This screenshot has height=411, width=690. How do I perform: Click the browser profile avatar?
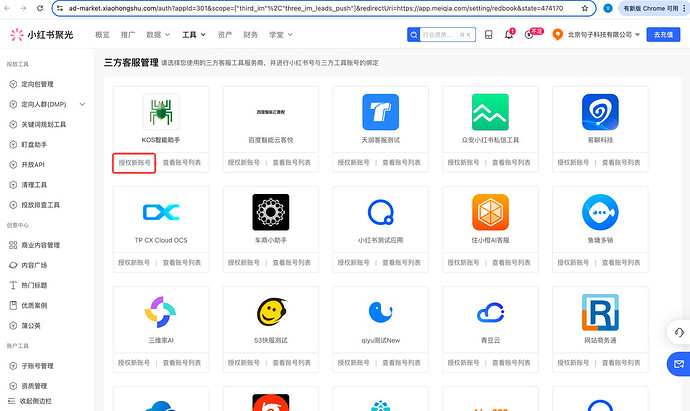(x=608, y=8)
